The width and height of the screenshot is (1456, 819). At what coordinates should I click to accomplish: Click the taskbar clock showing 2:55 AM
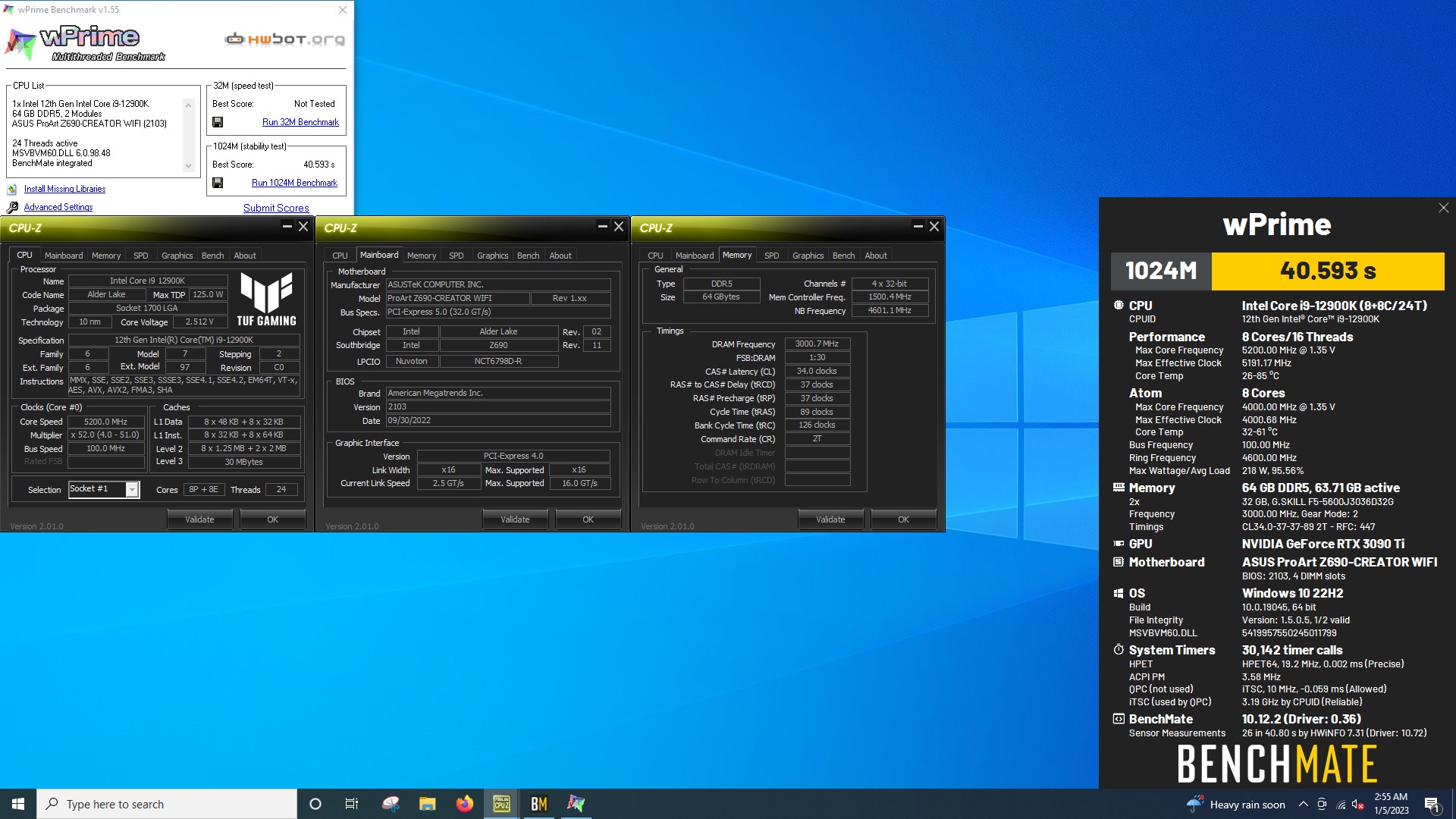click(x=1391, y=804)
